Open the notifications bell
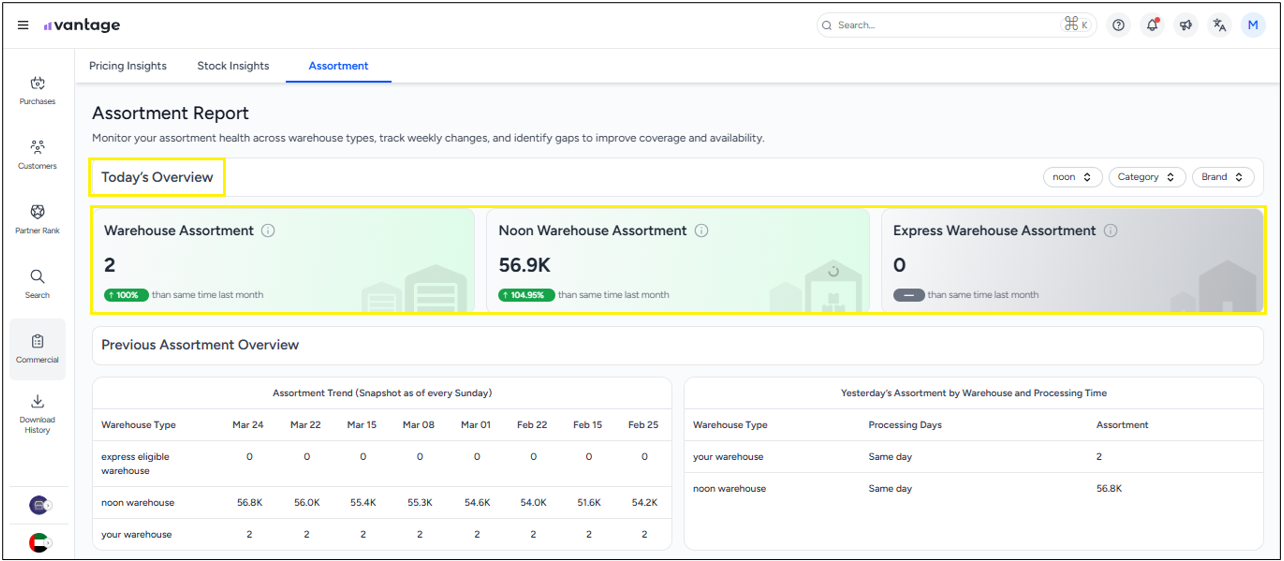 point(1152,25)
